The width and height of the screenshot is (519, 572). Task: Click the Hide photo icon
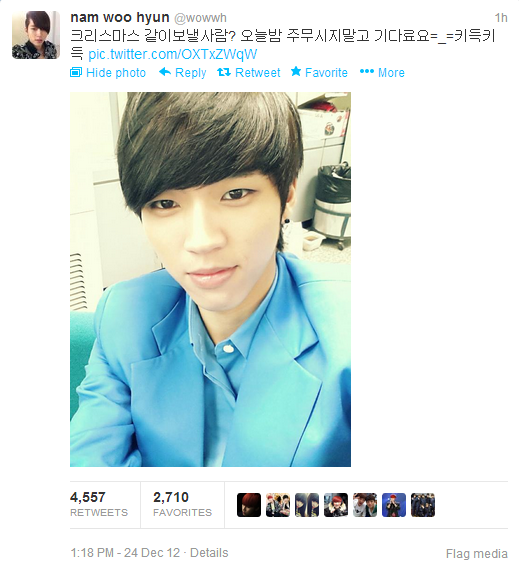coord(76,72)
